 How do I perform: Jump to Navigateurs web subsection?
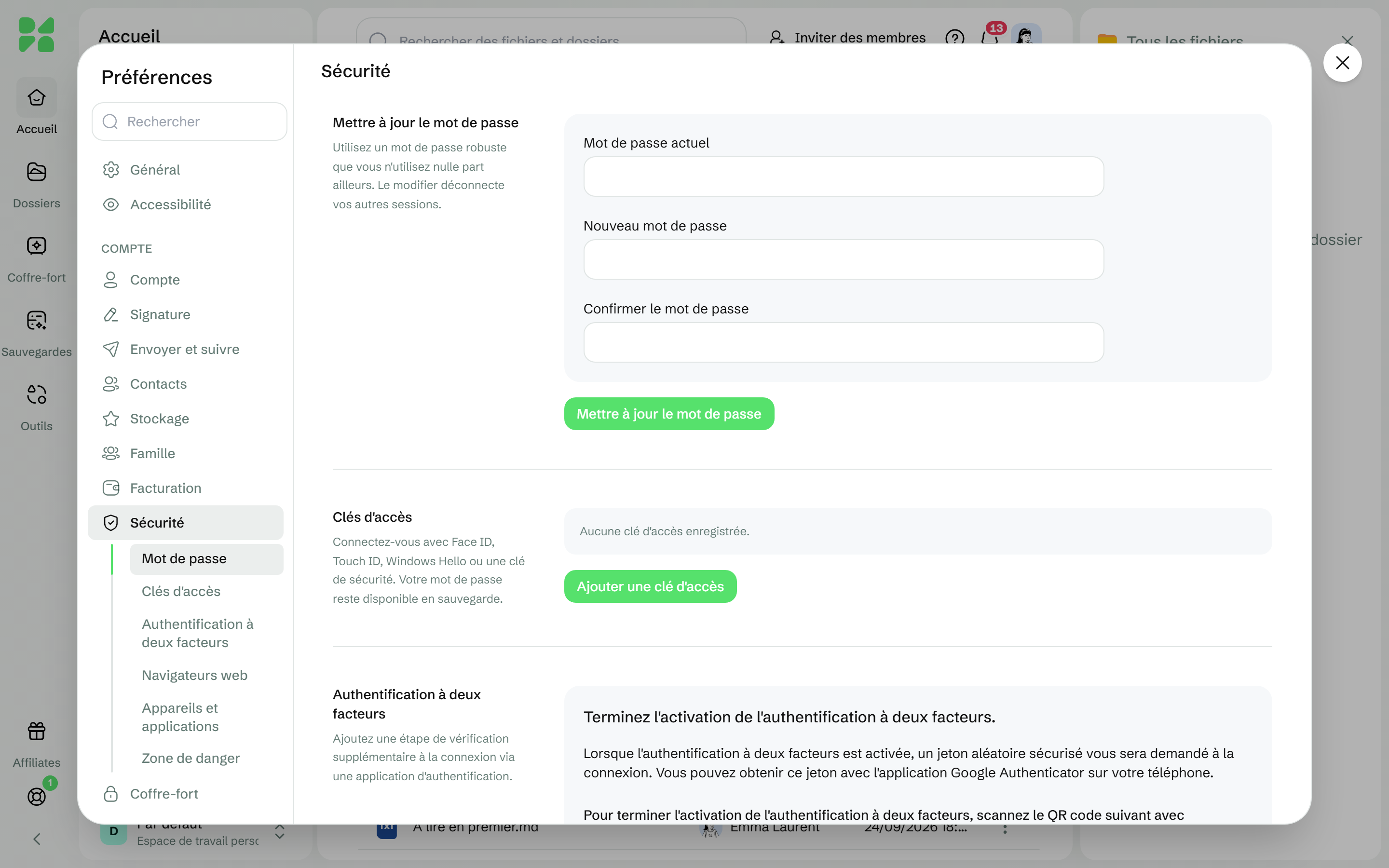click(206, 675)
